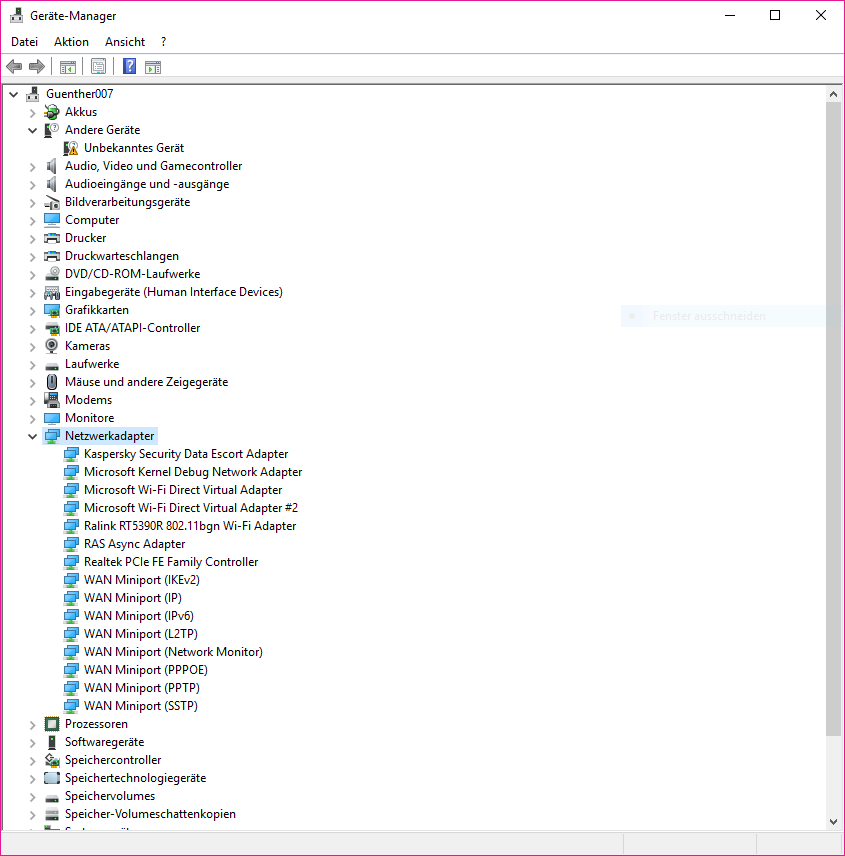Viewport: 845px width, 856px height.
Task: Expand the Speichertechnologiegeräte category
Action: (33, 778)
